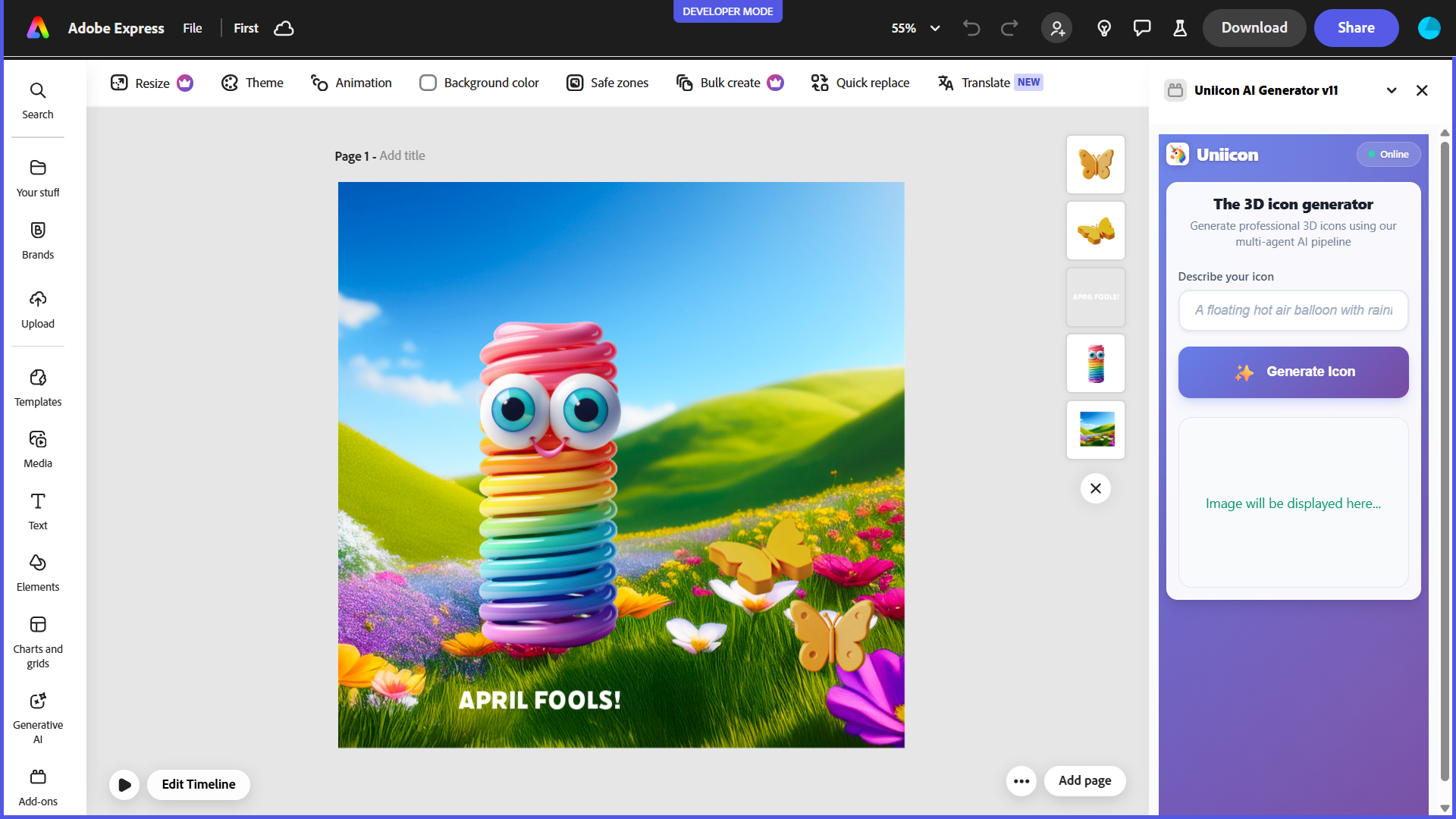Click the Background color swatch
Viewport: 1456px width, 819px height.
[x=428, y=83]
